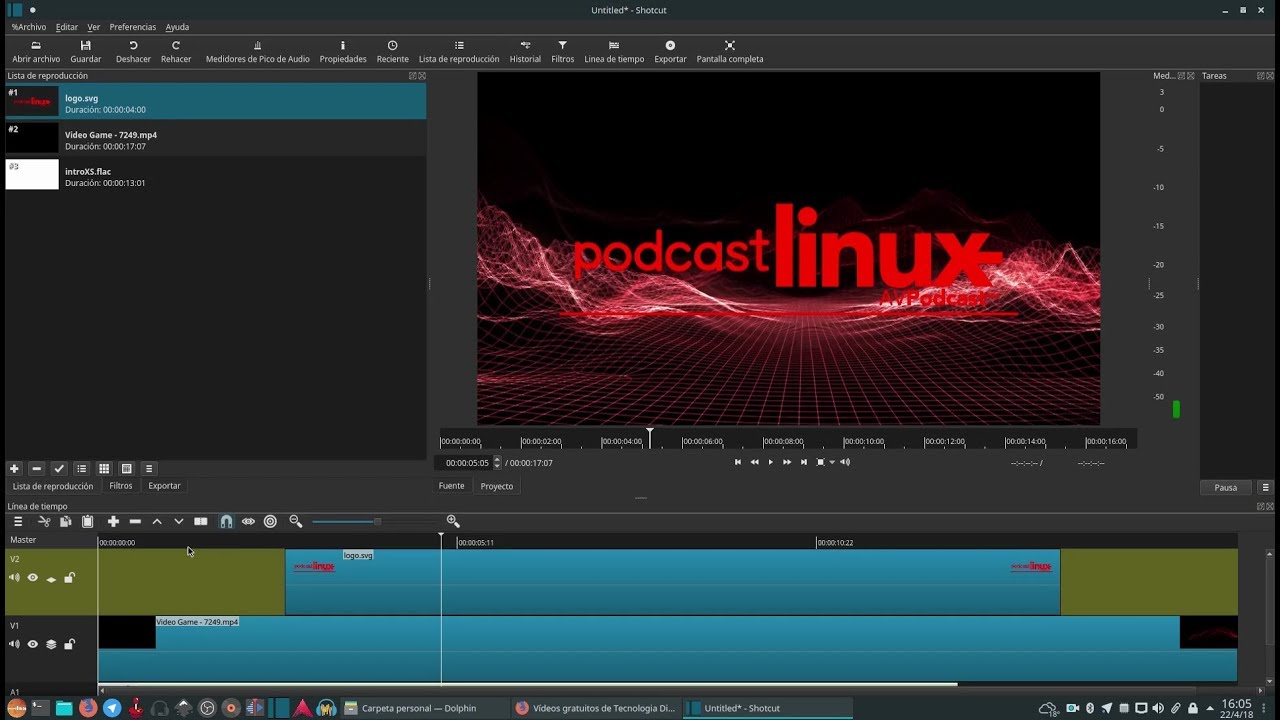This screenshot has width=1280, height=720.
Task: Select logo.svg in the playlist
Action: (x=216, y=101)
